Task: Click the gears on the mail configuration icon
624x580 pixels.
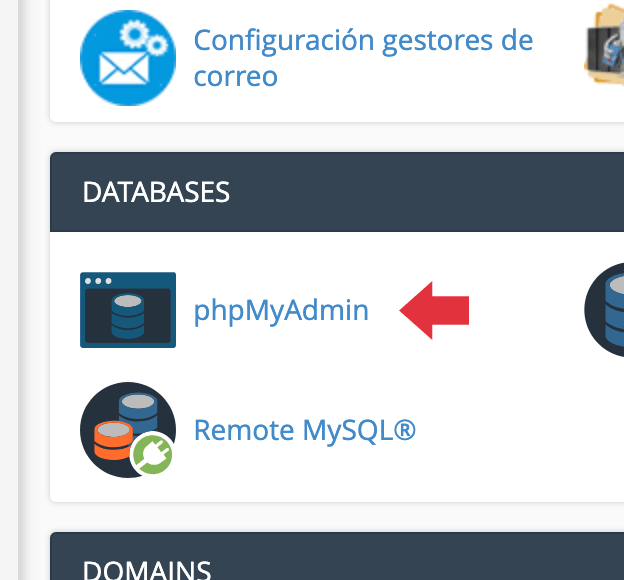Action: 143,37
